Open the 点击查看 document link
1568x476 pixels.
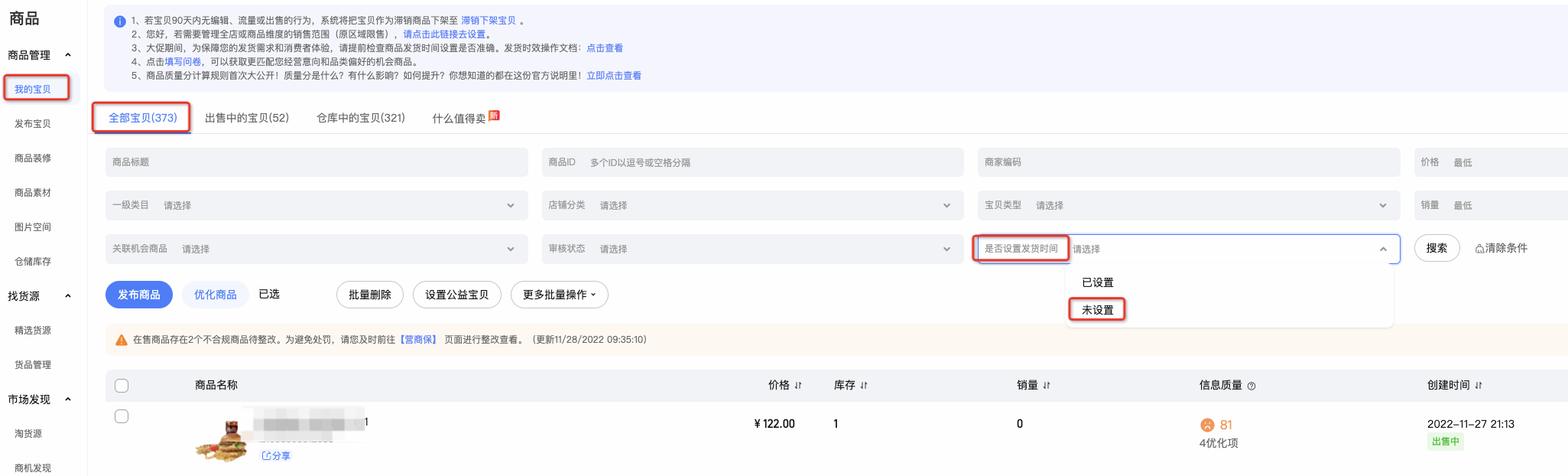coord(605,48)
